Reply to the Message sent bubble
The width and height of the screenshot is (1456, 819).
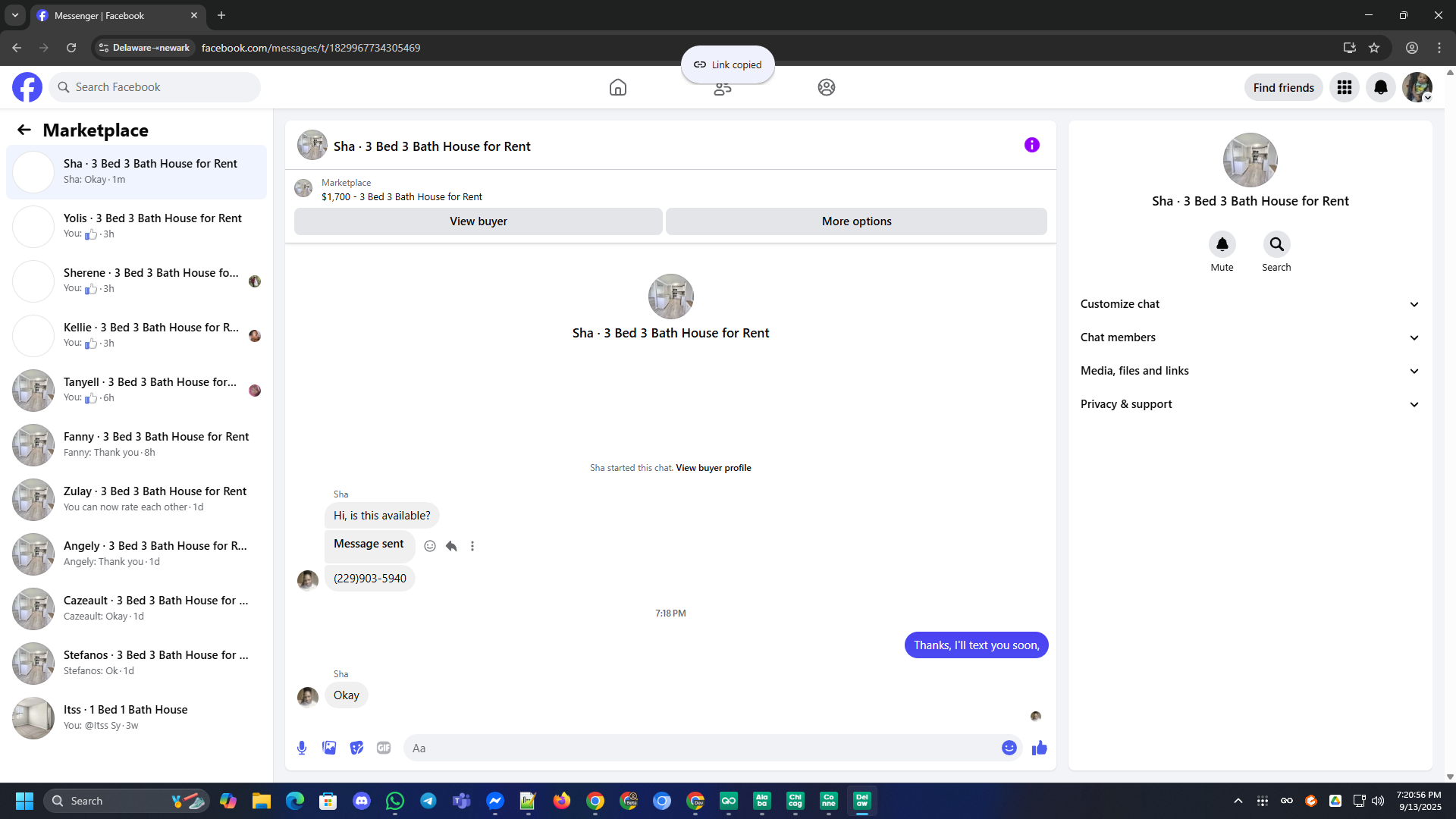click(451, 546)
